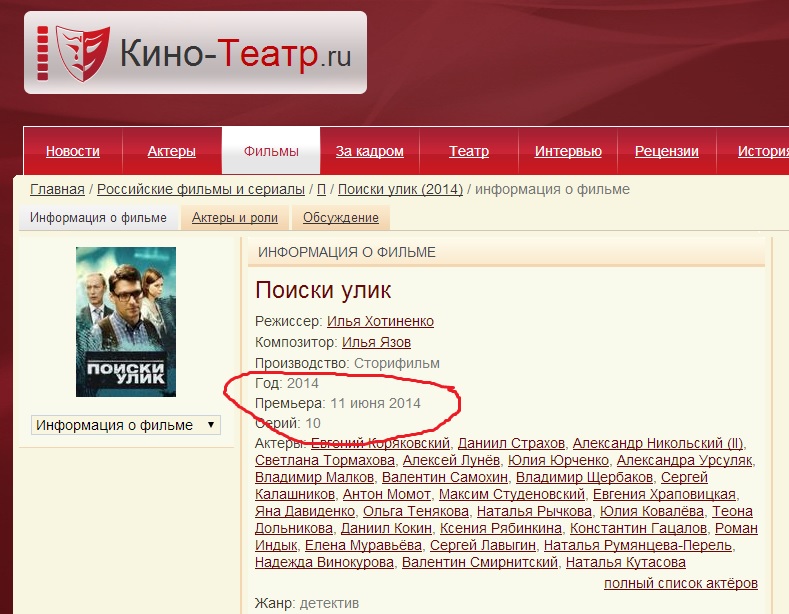Switch to the Обсуждение tab
Image resolution: width=789 pixels, height=614 pixels.
341,217
